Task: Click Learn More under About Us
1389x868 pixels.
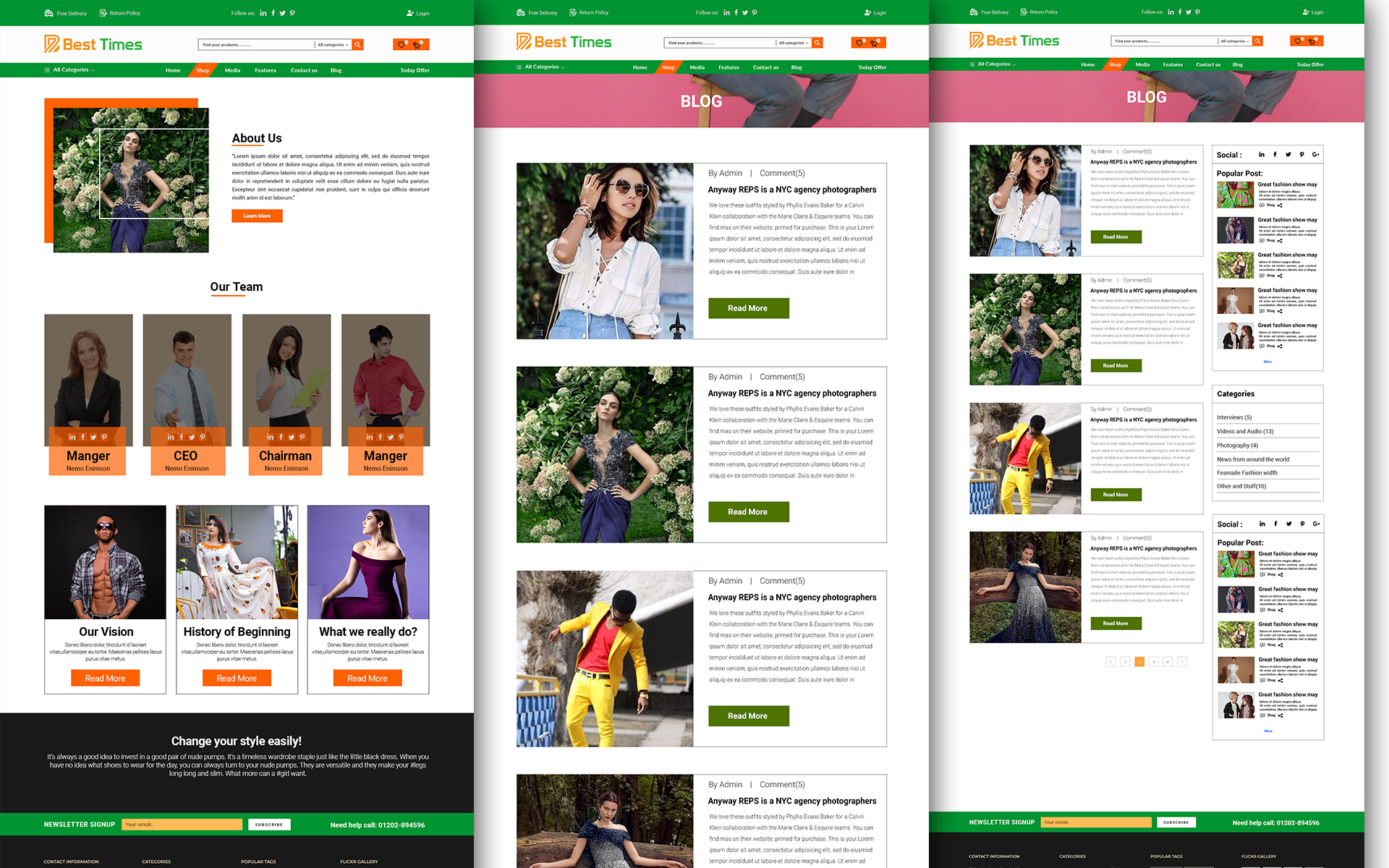Action: tap(257, 216)
